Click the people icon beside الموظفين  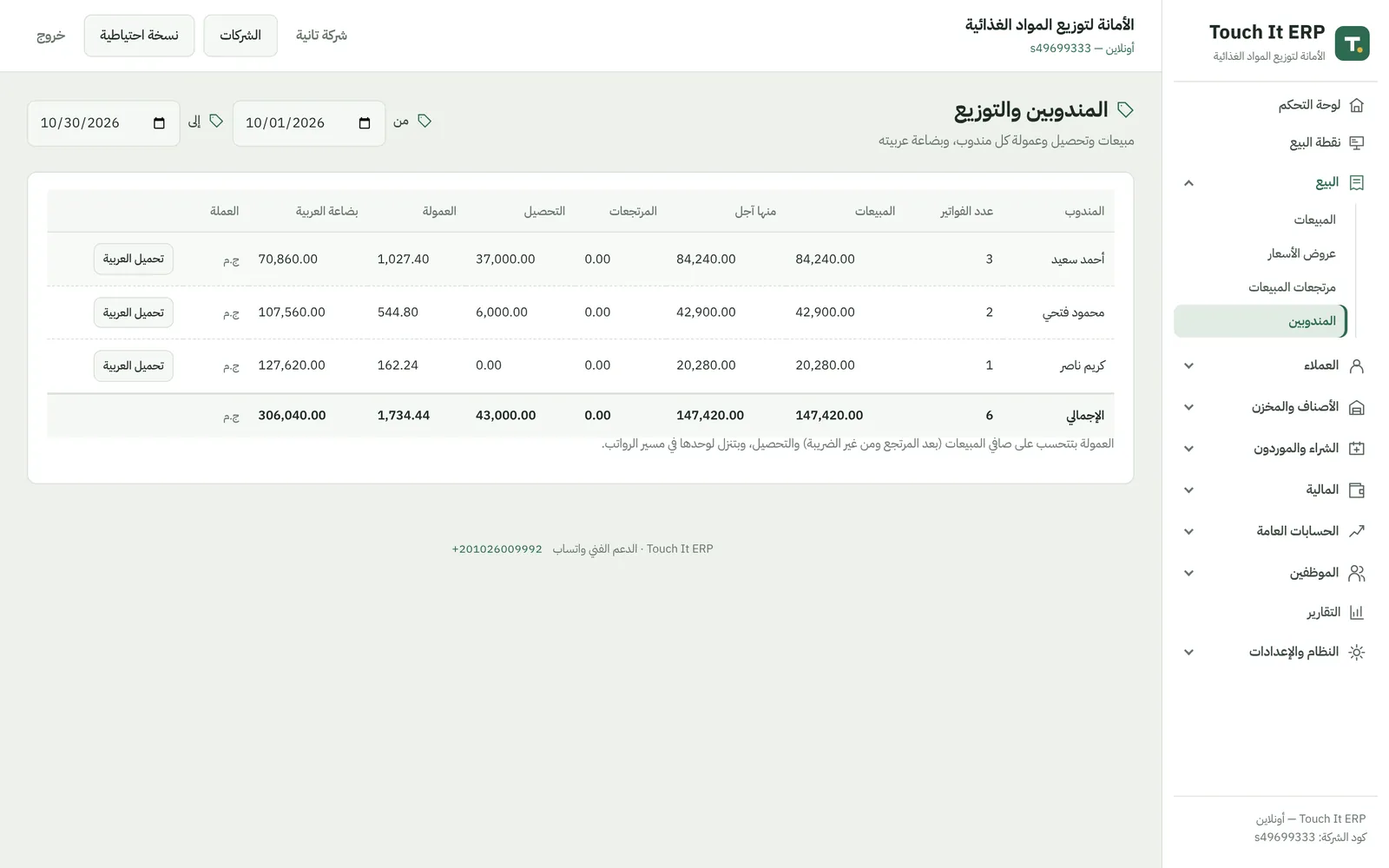tap(1357, 573)
